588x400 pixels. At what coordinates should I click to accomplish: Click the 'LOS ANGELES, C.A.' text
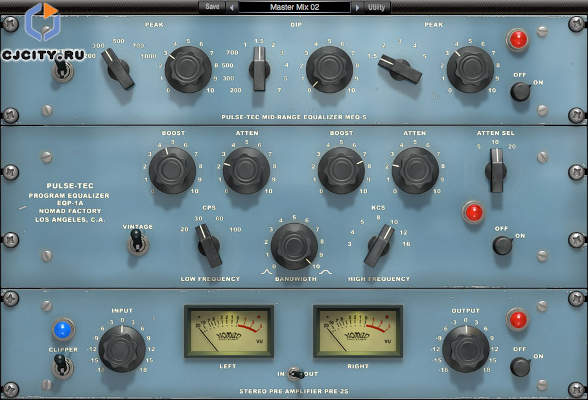70,220
